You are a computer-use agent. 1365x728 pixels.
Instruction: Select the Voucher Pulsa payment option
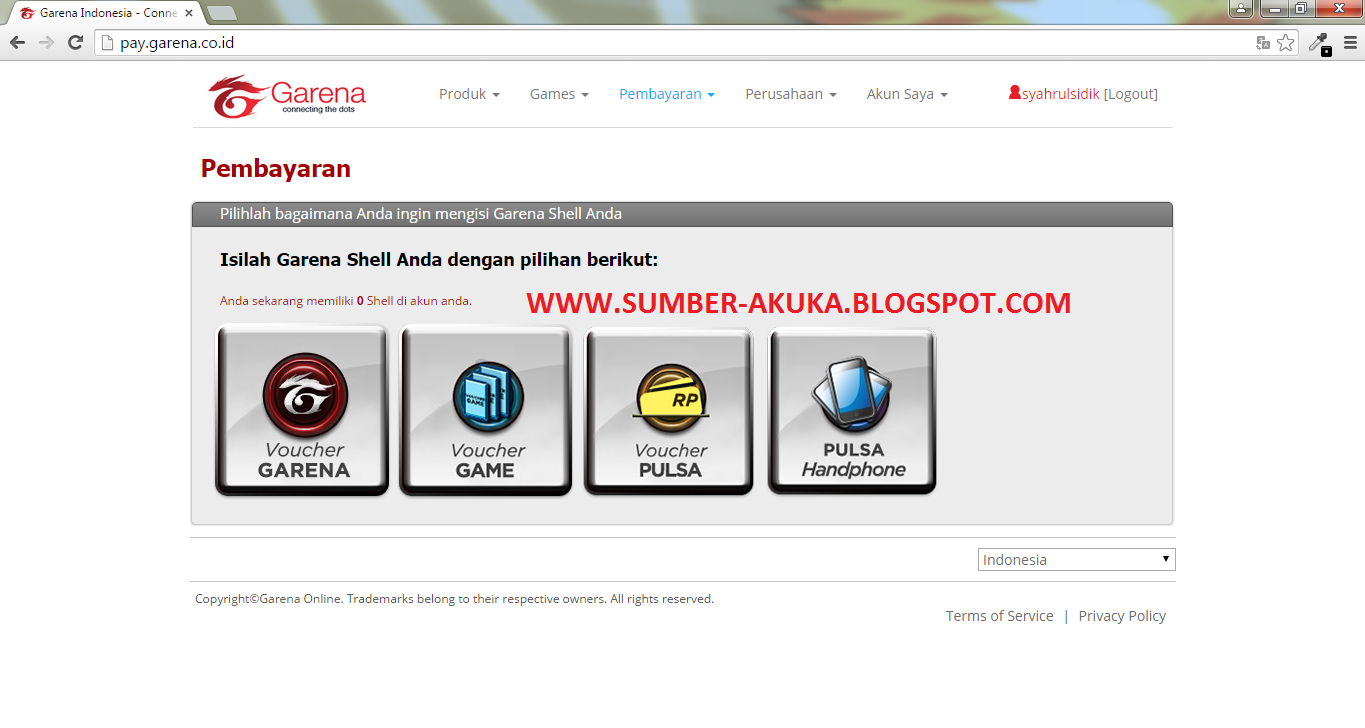[669, 411]
